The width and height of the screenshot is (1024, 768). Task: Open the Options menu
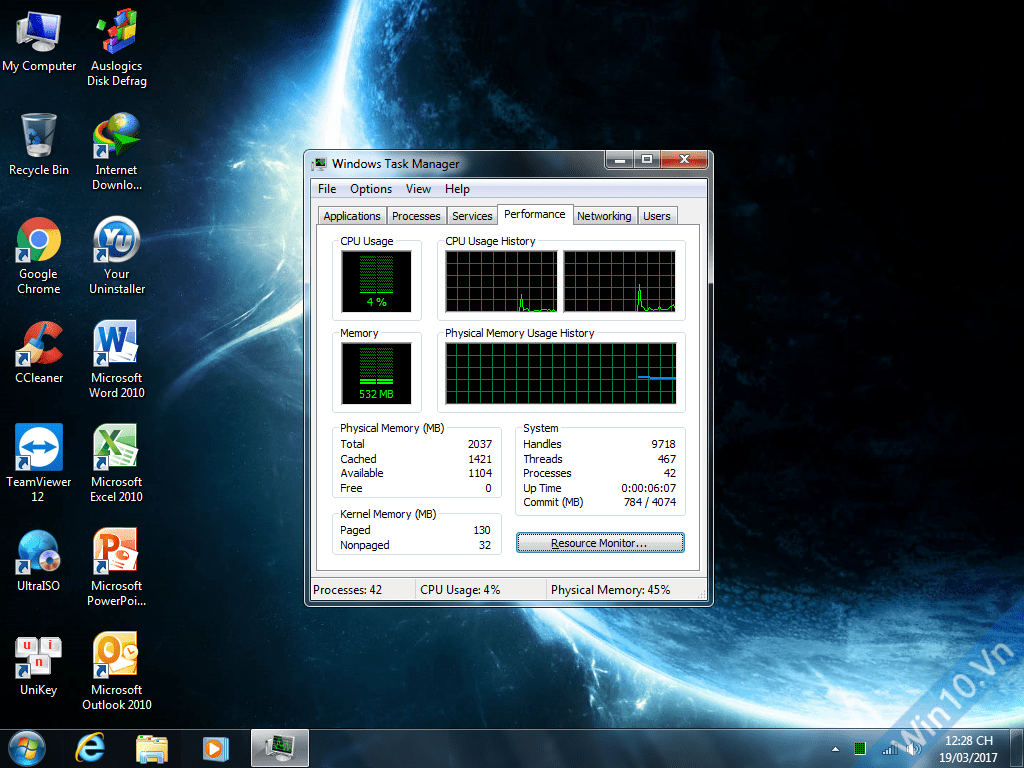[x=371, y=189]
